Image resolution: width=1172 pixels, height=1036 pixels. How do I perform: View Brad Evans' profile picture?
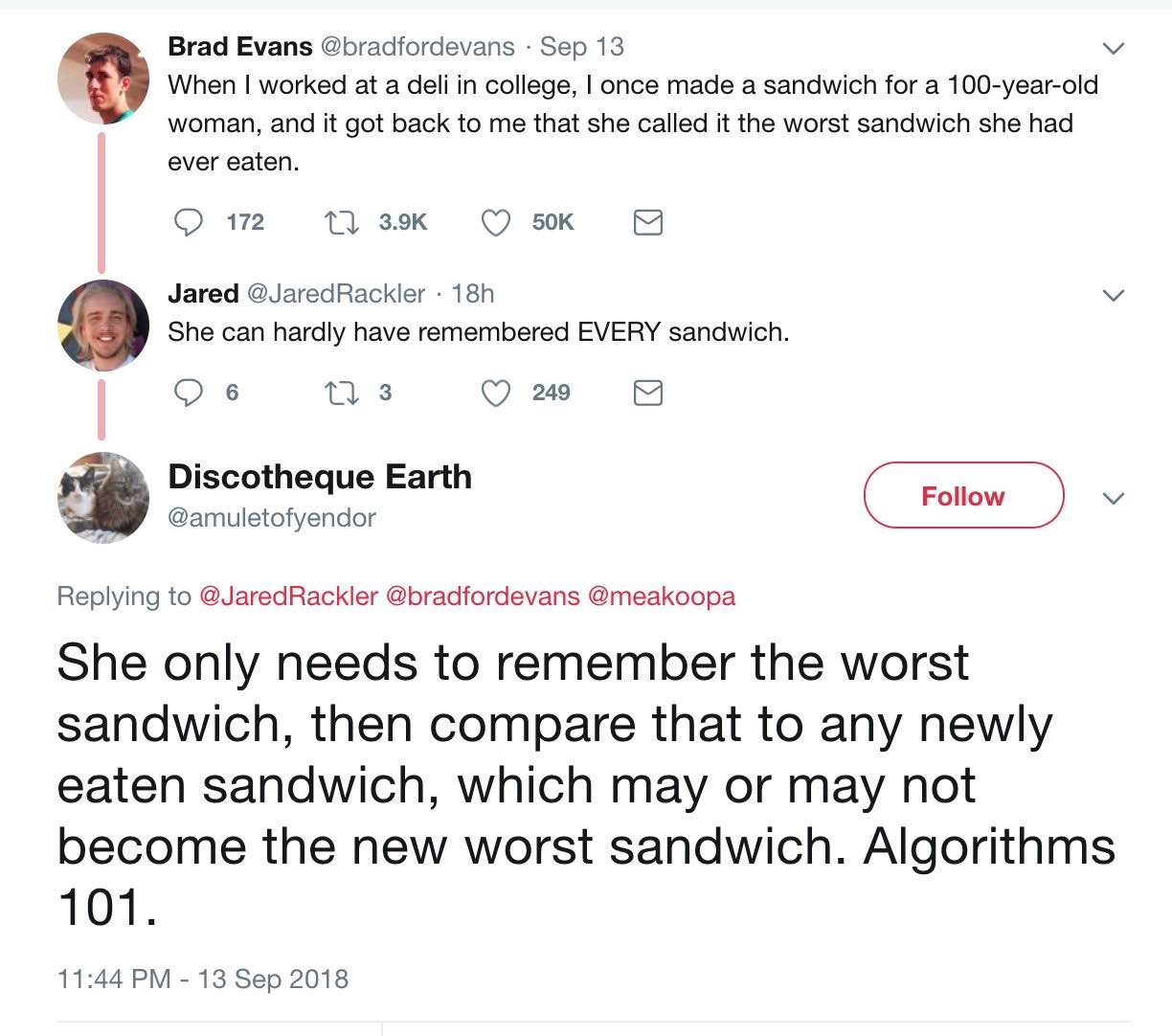click(x=103, y=79)
